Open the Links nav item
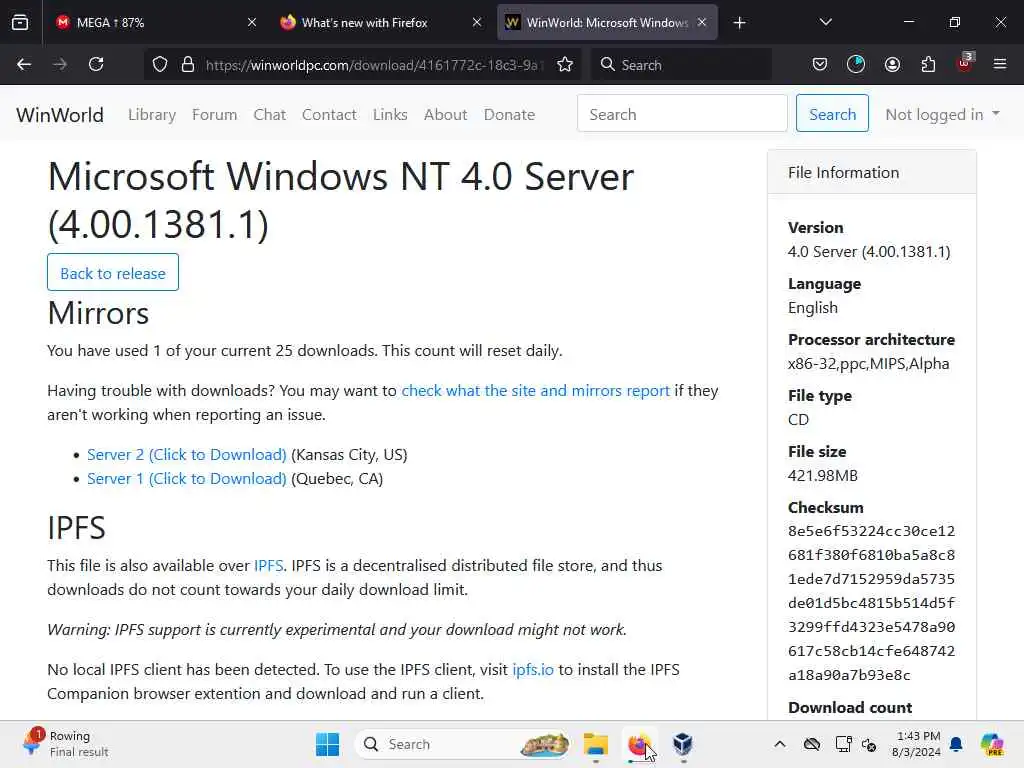The width and height of the screenshot is (1024, 768). point(390,114)
